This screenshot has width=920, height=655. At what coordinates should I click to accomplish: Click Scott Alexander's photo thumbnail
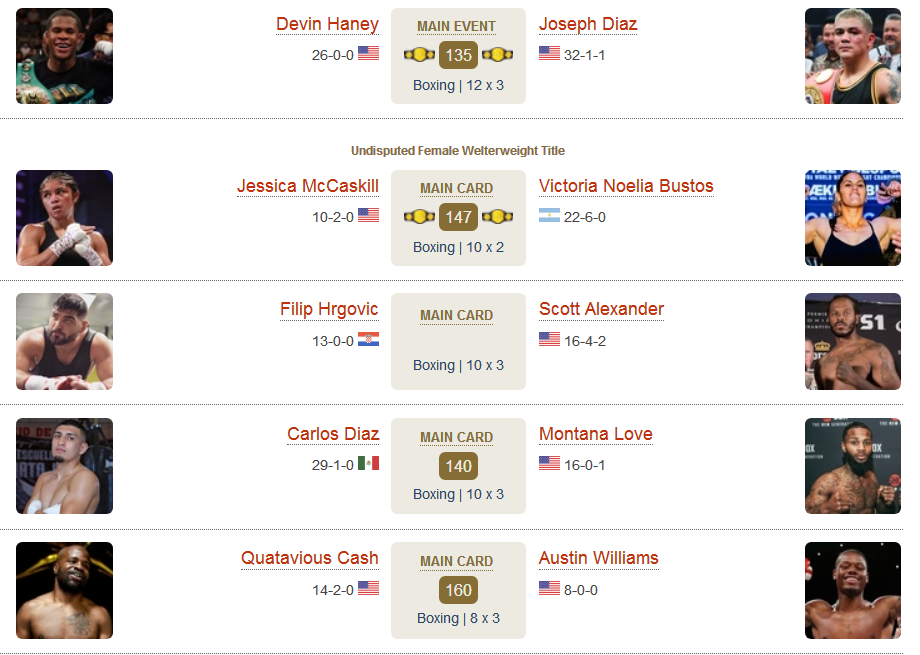point(853,342)
